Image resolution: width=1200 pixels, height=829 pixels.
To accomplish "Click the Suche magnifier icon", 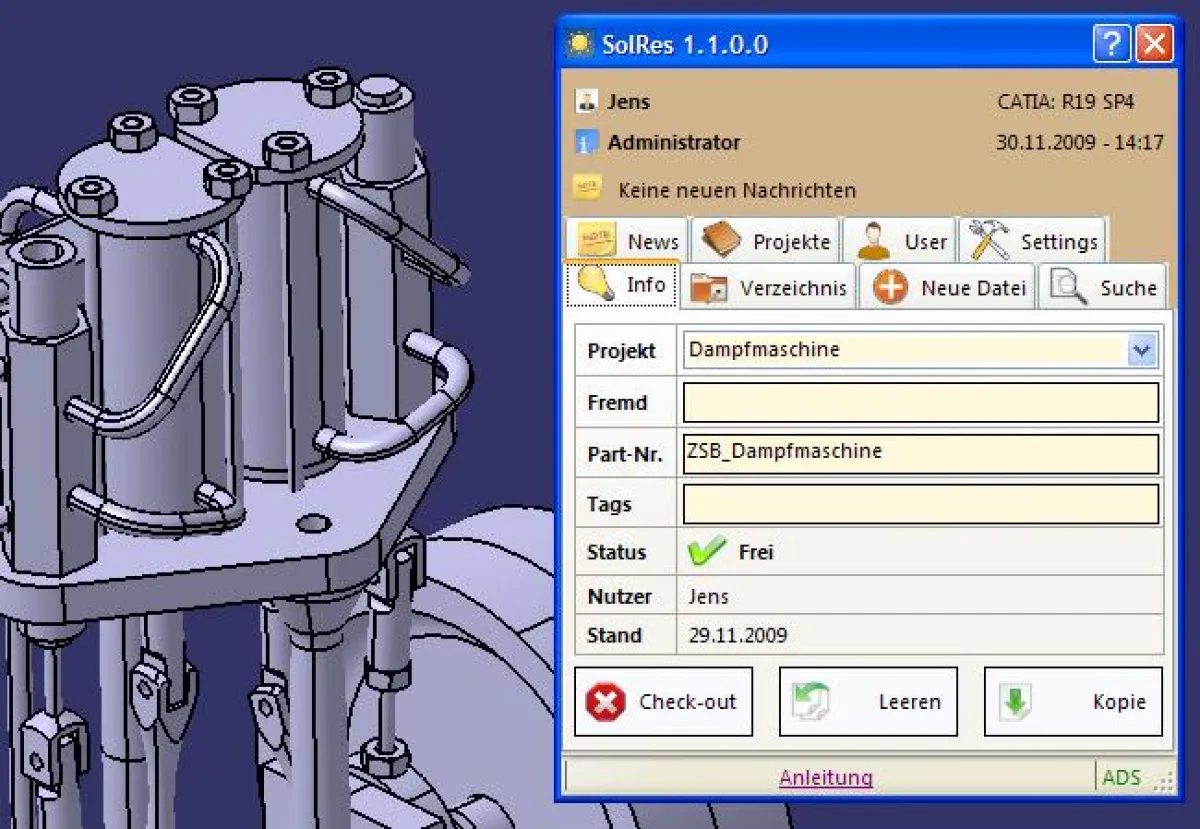I will click(x=1069, y=288).
